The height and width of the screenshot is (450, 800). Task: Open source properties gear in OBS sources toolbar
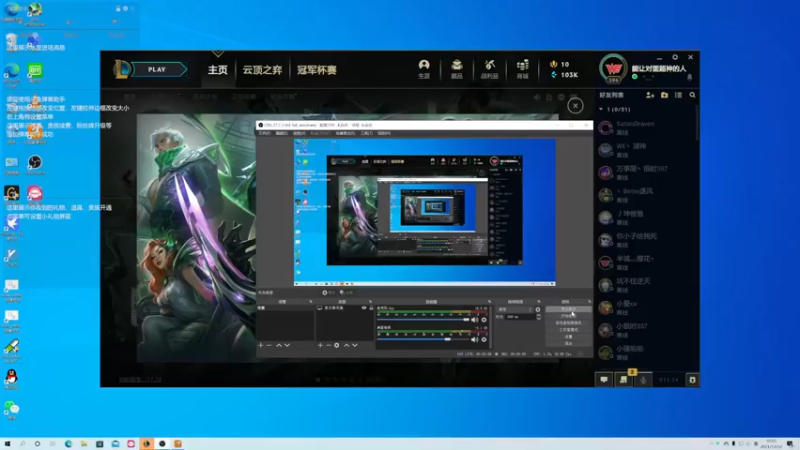click(x=337, y=345)
